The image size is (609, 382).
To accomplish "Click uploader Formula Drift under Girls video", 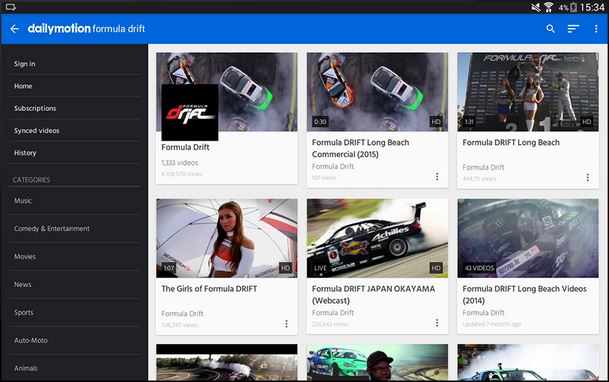I will (x=182, y=313).
